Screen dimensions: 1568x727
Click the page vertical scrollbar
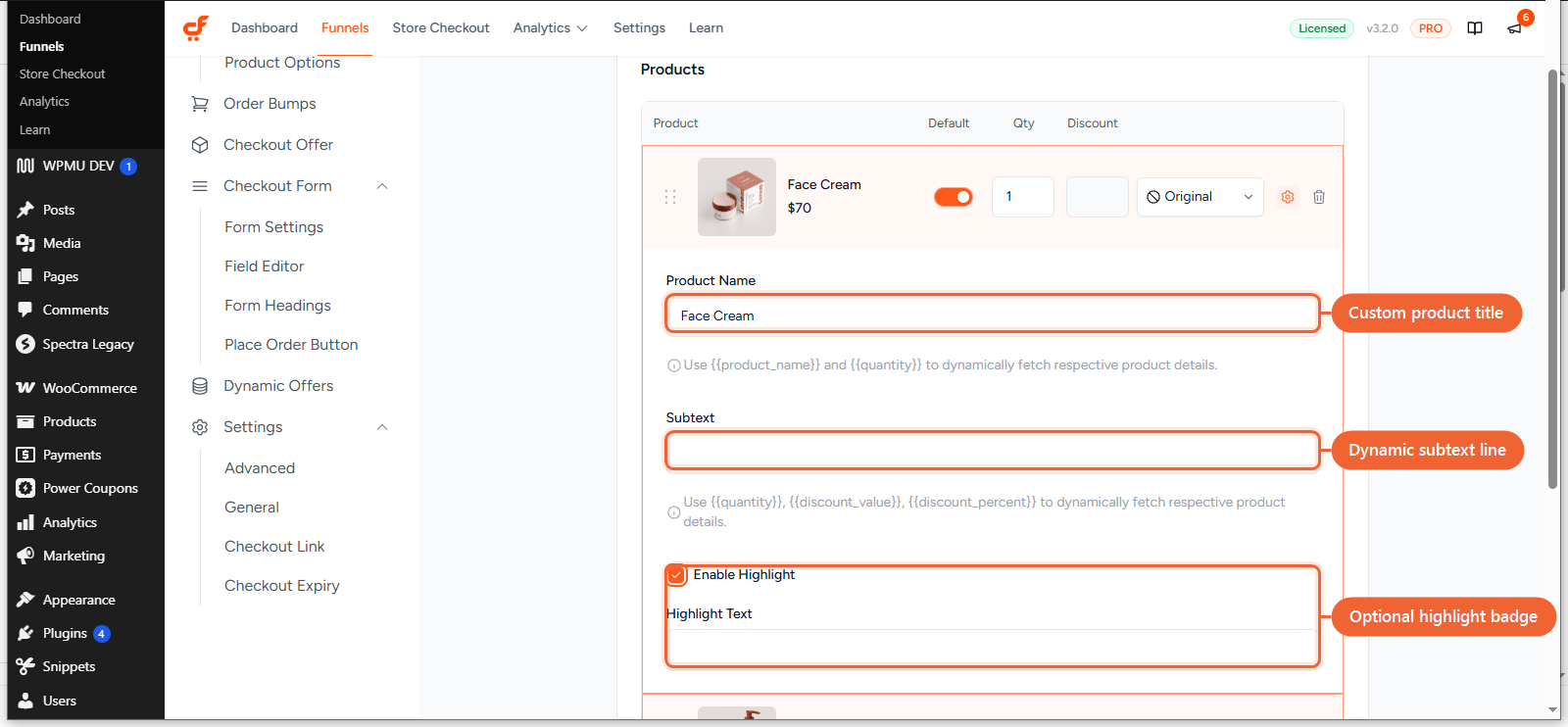1553,279
